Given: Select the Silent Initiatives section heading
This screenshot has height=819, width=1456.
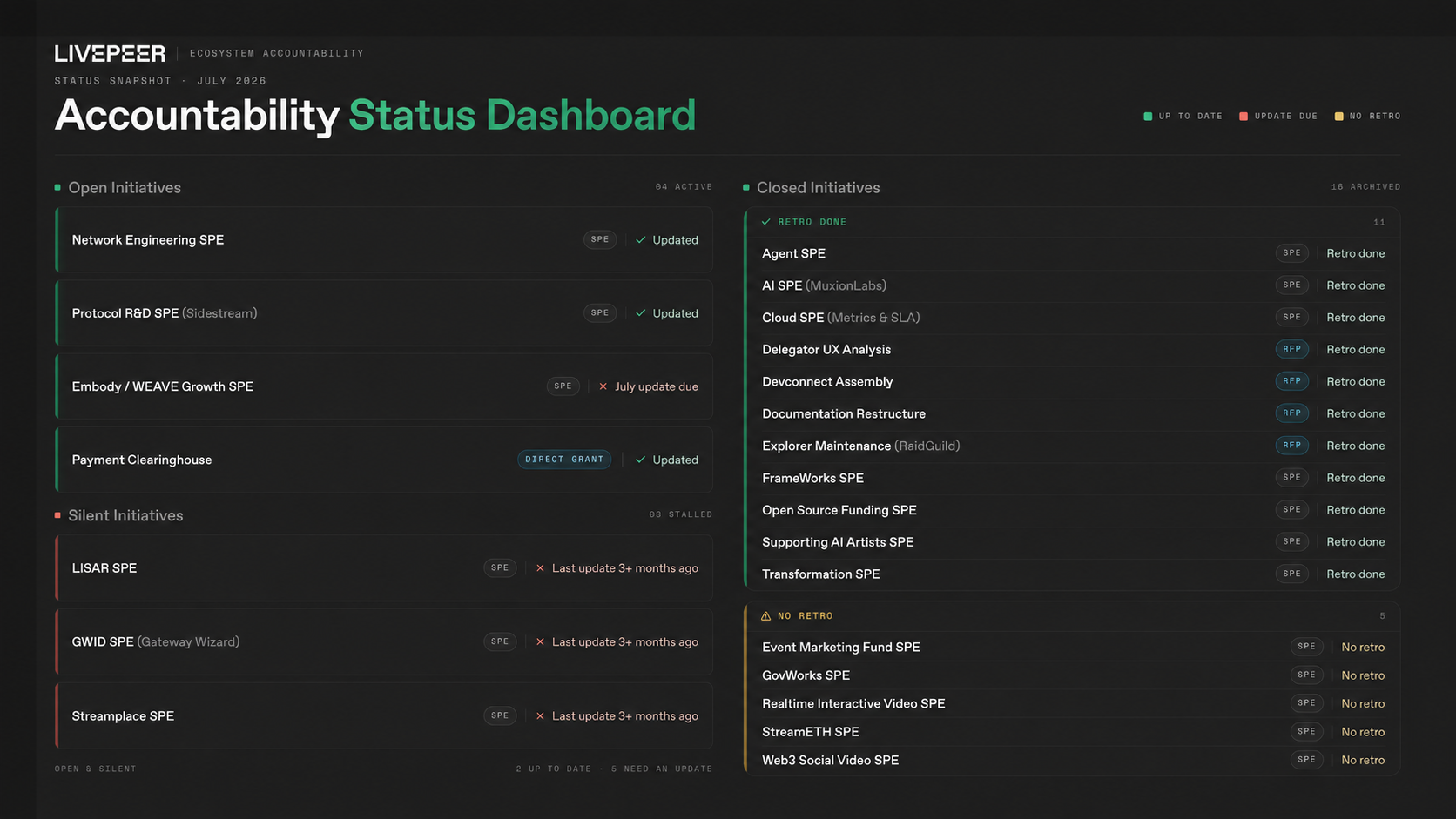Looking at the screenshot, I should [125, 516].
